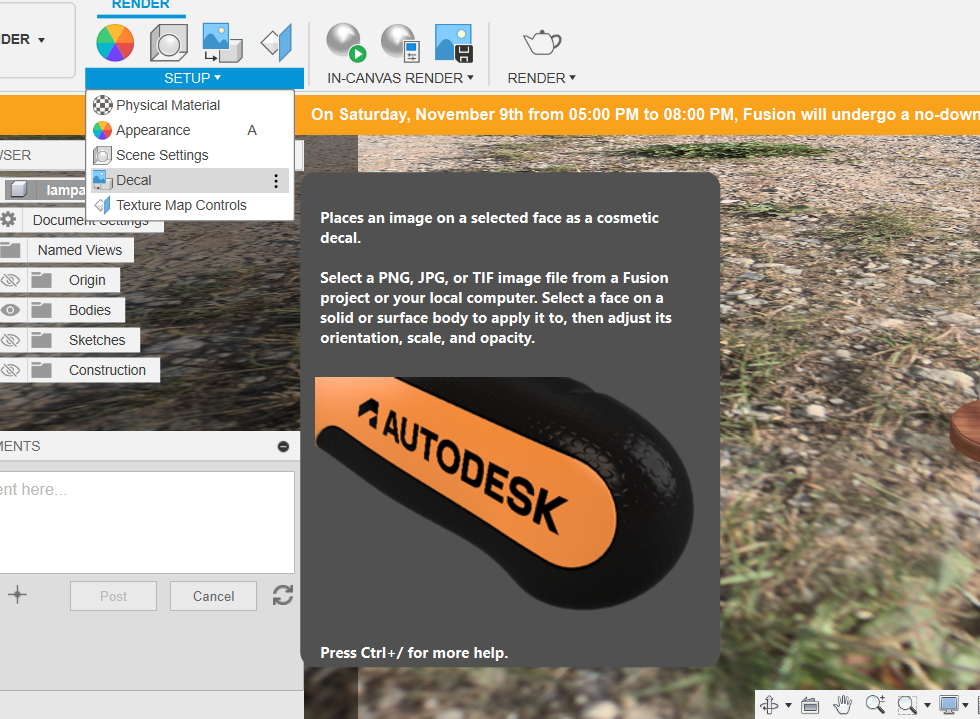Click the Appearance menu entry icon
Image resolution: width=980 pixels, height=719 pixels.
(102, 130)
